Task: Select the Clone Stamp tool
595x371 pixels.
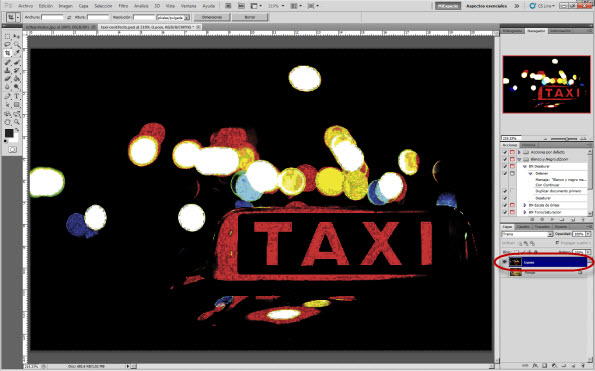Action: tap(8, 70)
